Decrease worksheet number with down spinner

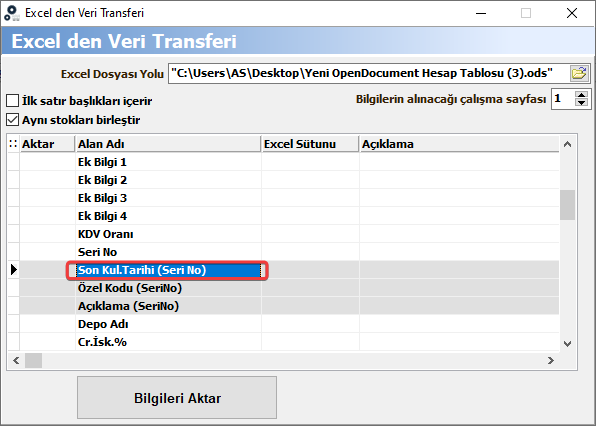582,103
